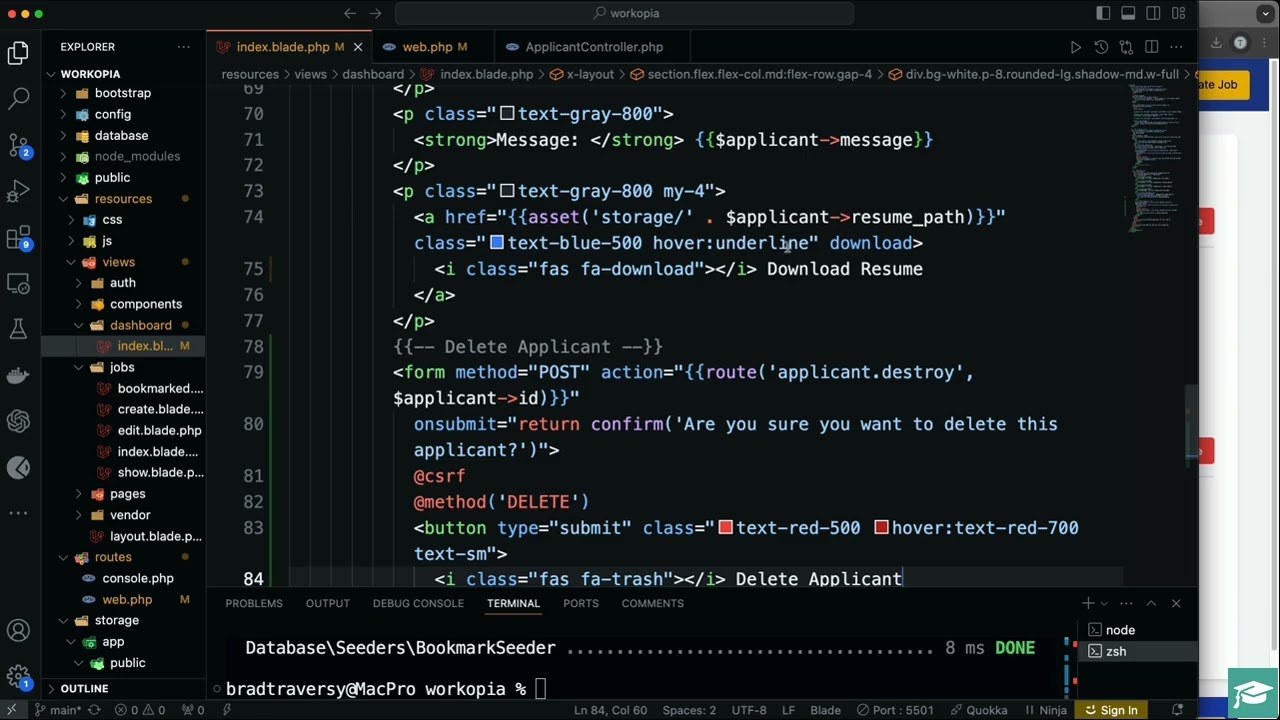1280x720 pixels.
Task: Open the PORTS panel tab
Action: click(x=581, y=603)
